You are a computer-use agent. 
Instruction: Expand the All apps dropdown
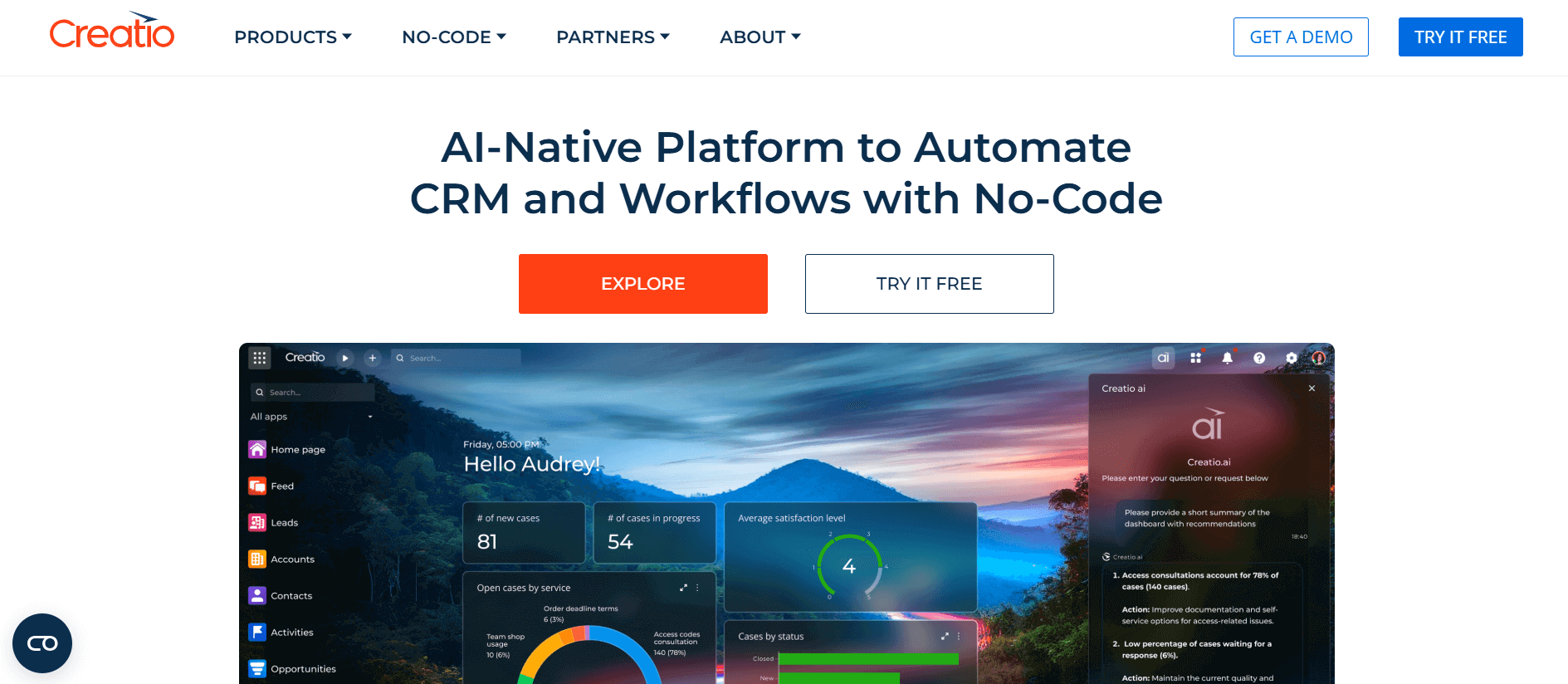coord(312,417)
